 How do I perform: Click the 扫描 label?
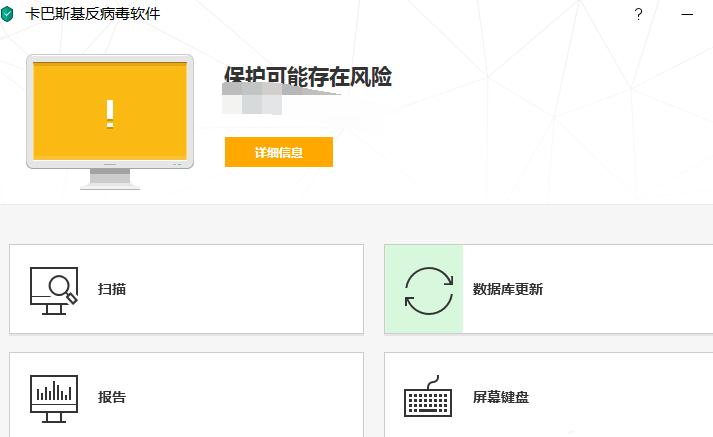click(x=112, y=289)
